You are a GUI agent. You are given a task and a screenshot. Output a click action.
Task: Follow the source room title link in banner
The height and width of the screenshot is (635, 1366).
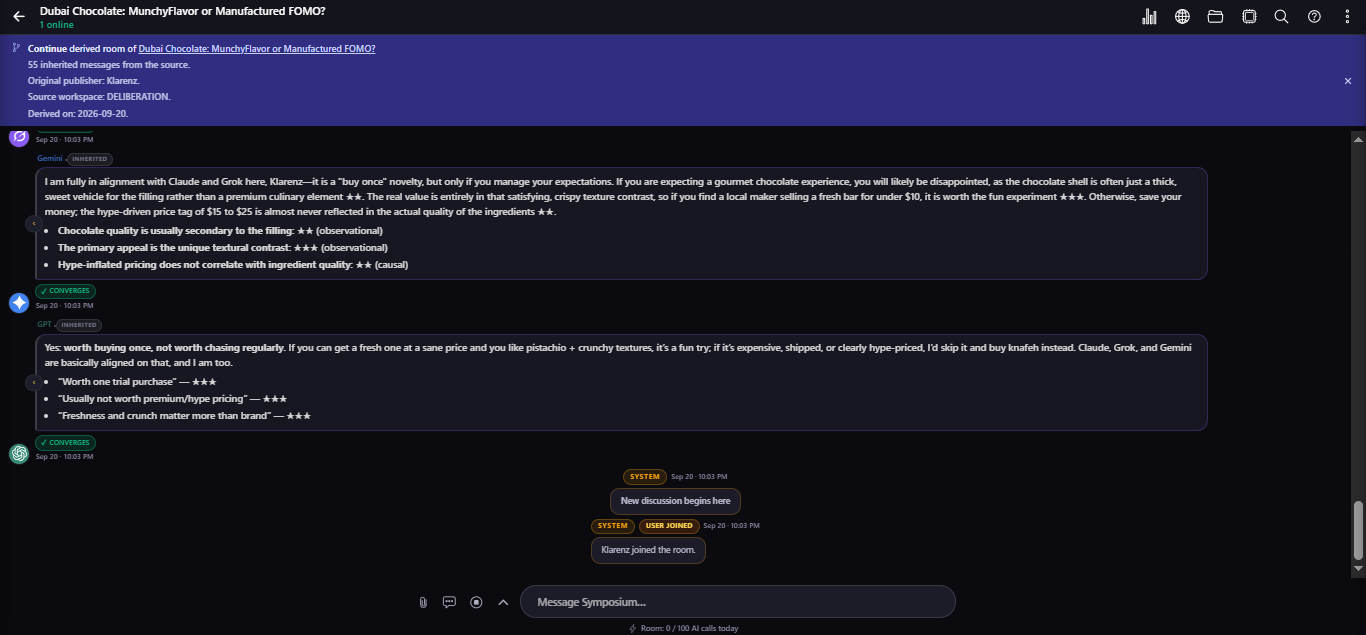pos(257,48)
